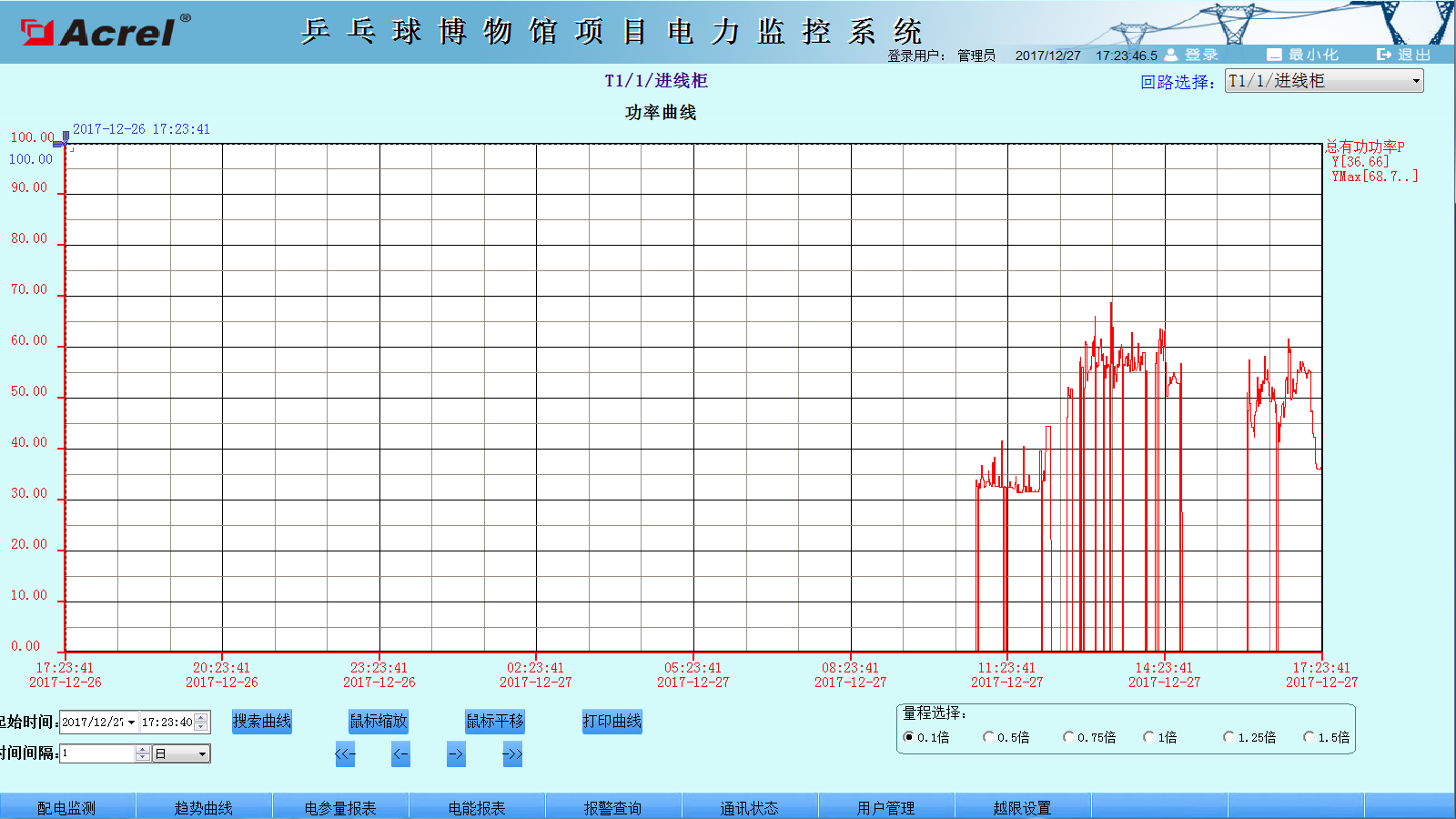Increase the start time value
Viewport: 1456px width, 819px height.
201,717
